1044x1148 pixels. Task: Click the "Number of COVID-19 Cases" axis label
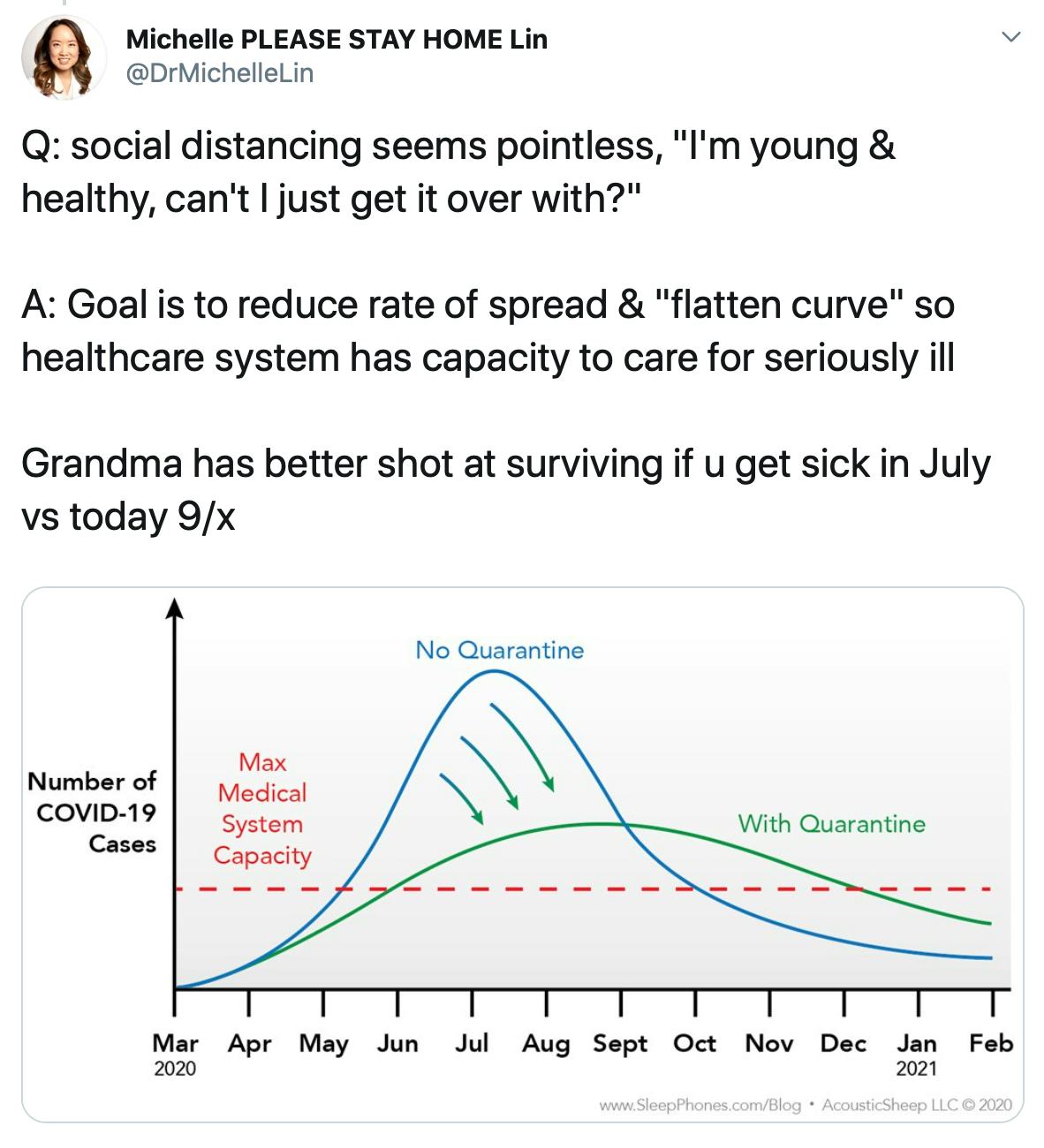coord(92,812)
